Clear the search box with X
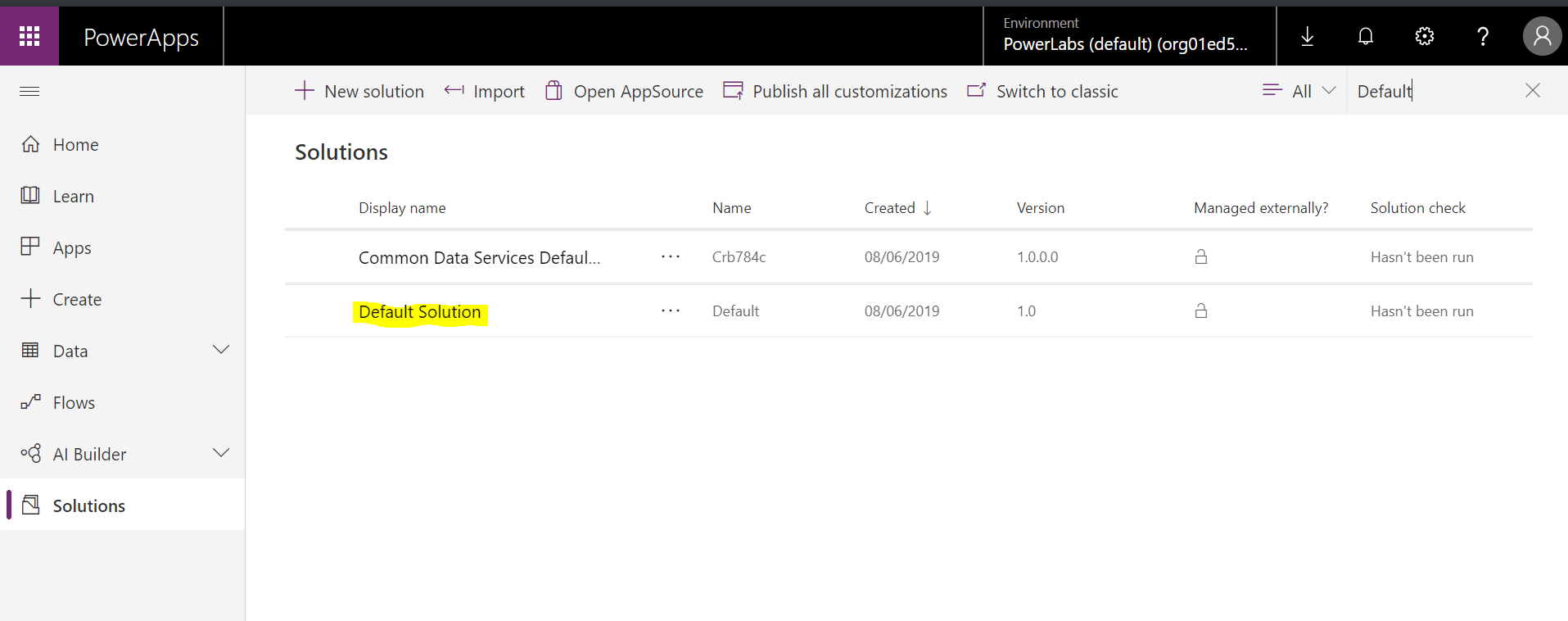The height and width of the screenshot is (621, 1568). (x=1533, y=90)
